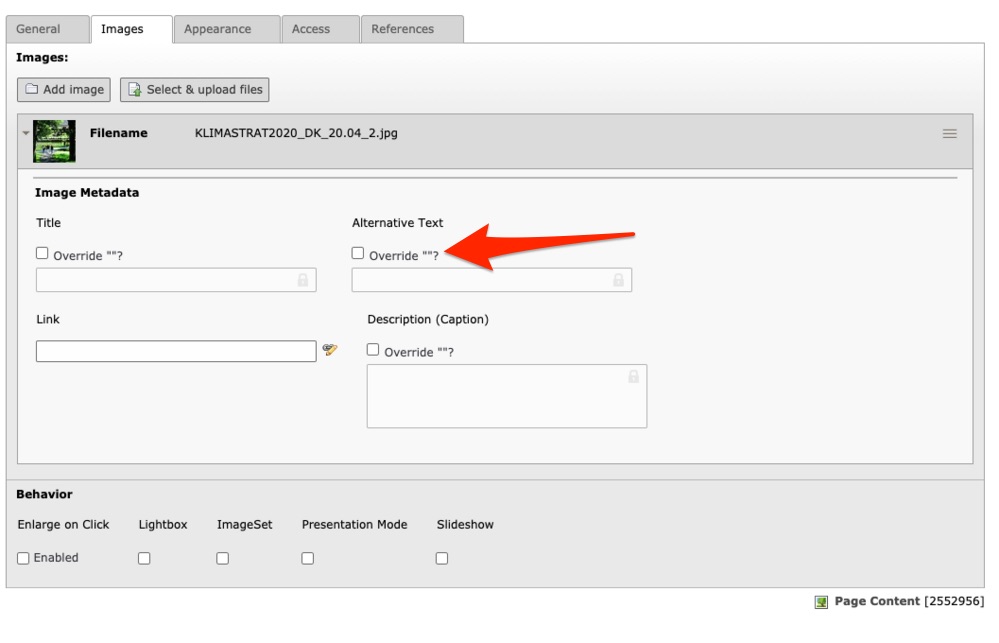Viewport: 999px width, 643px height.
Task: Click the link wizard icon beside Link field
Action: click(329, 349)
